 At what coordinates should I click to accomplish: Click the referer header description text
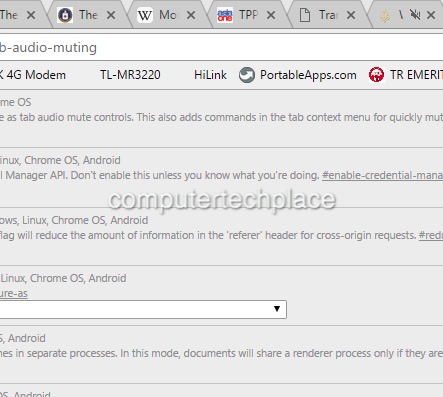coord(208,235)
